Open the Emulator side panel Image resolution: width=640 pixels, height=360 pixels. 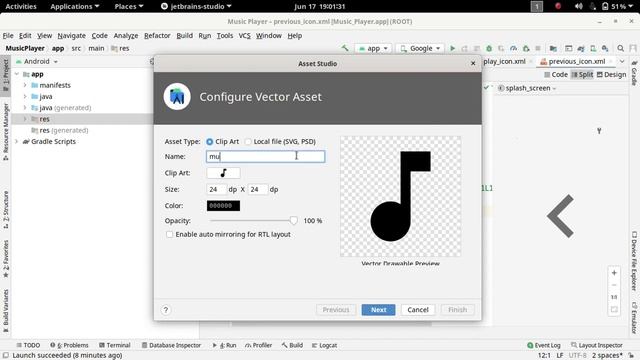click(634, 318)
